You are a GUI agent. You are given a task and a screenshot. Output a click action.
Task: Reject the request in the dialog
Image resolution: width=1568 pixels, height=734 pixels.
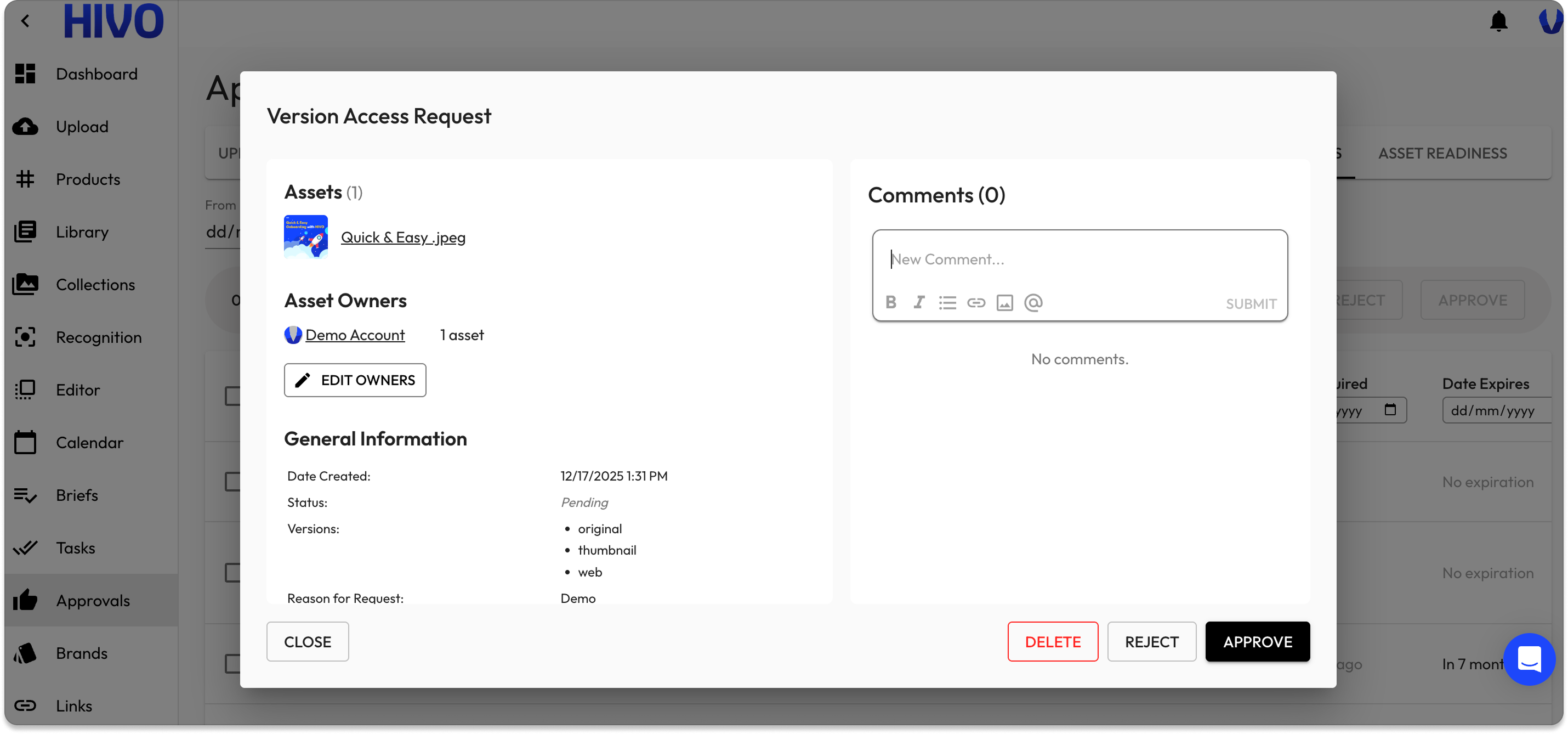[x=1151, y=641]
